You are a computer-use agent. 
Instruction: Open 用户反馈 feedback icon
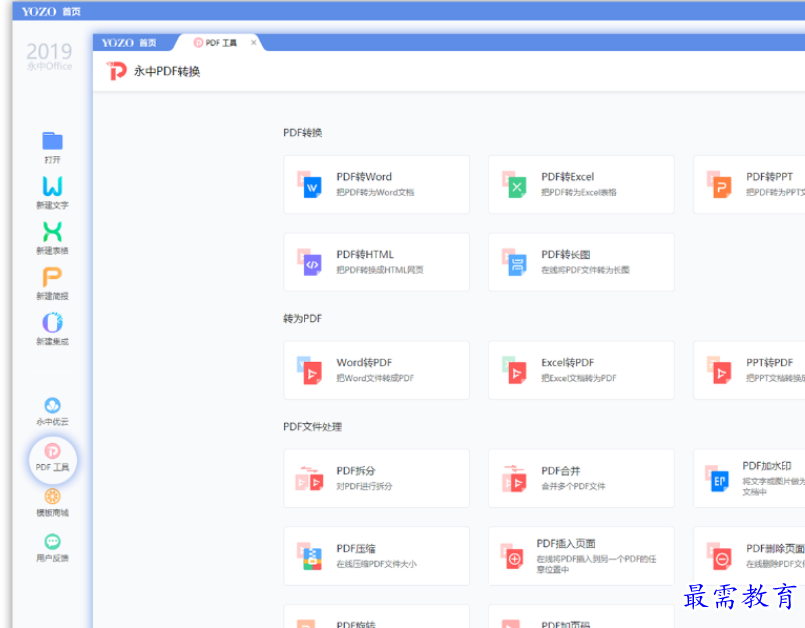52,541
